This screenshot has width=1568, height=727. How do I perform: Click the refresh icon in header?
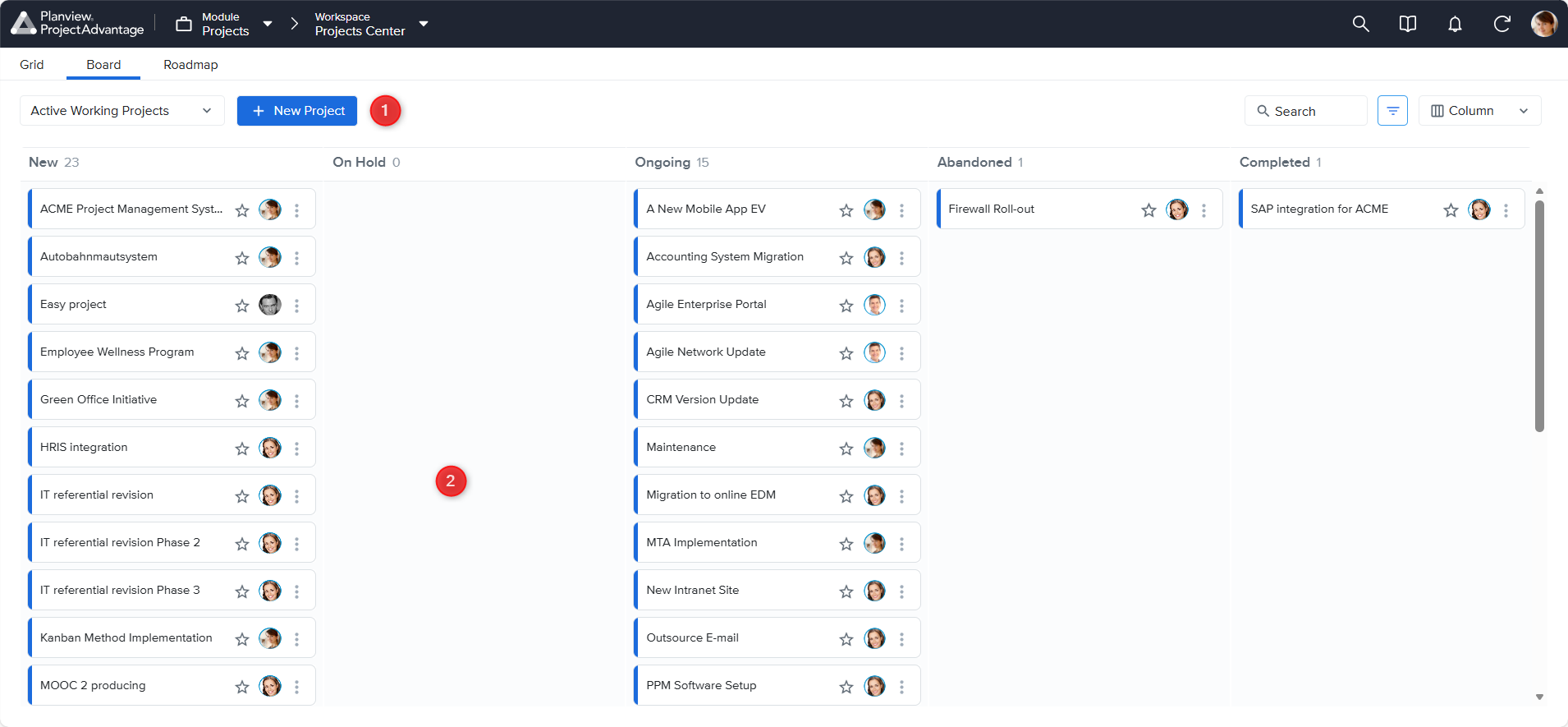tap(1502, 24)
